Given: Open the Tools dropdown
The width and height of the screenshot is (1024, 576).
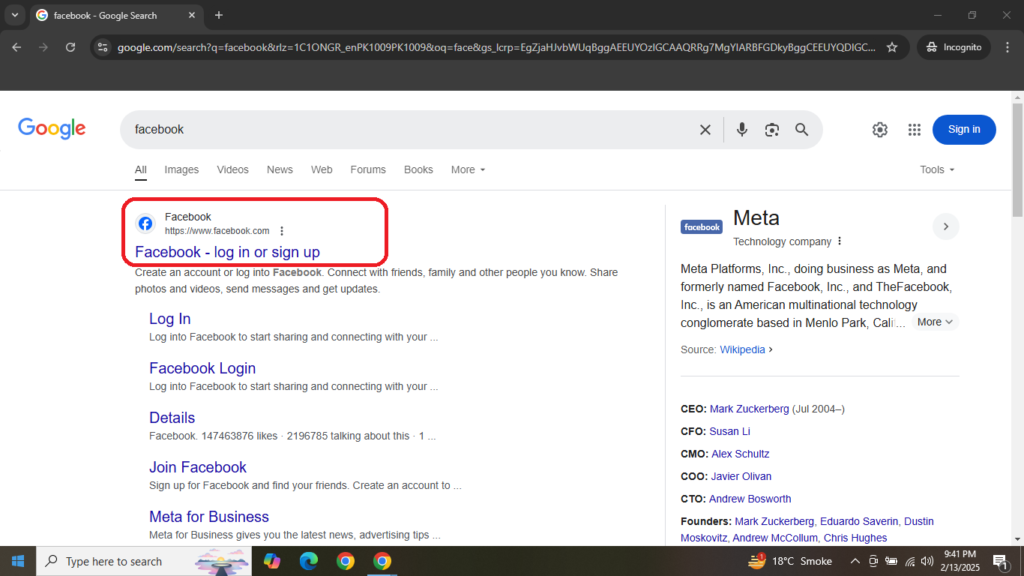Looking at the screenshot, I should 936,169.
